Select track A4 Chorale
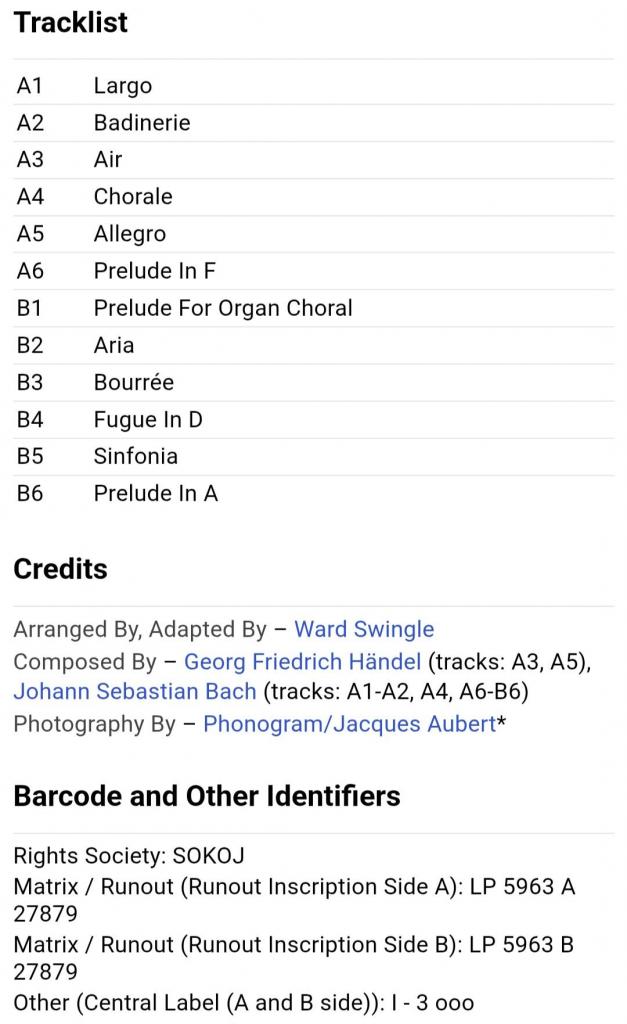Screen dimensions: 627x1024 [x=133, y=196]
